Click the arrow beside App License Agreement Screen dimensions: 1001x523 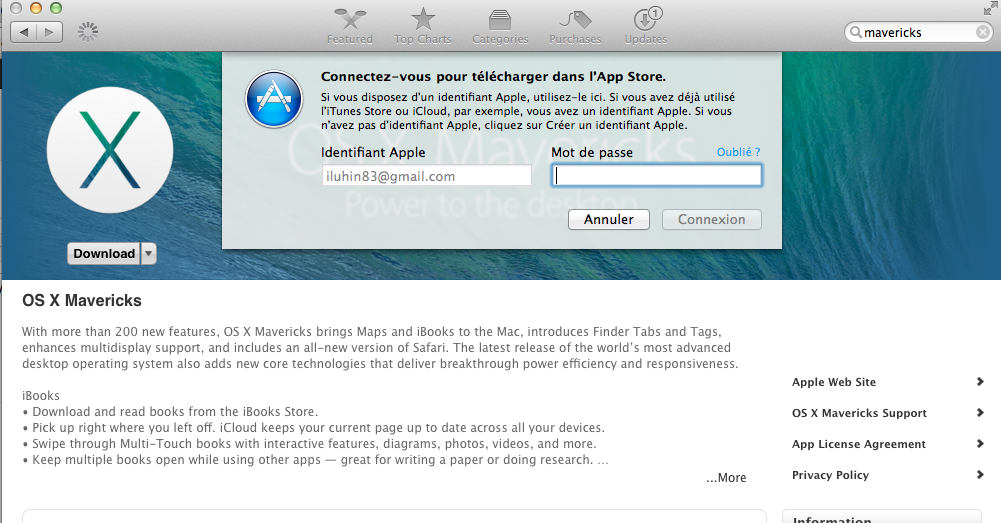tap(980, 444)
